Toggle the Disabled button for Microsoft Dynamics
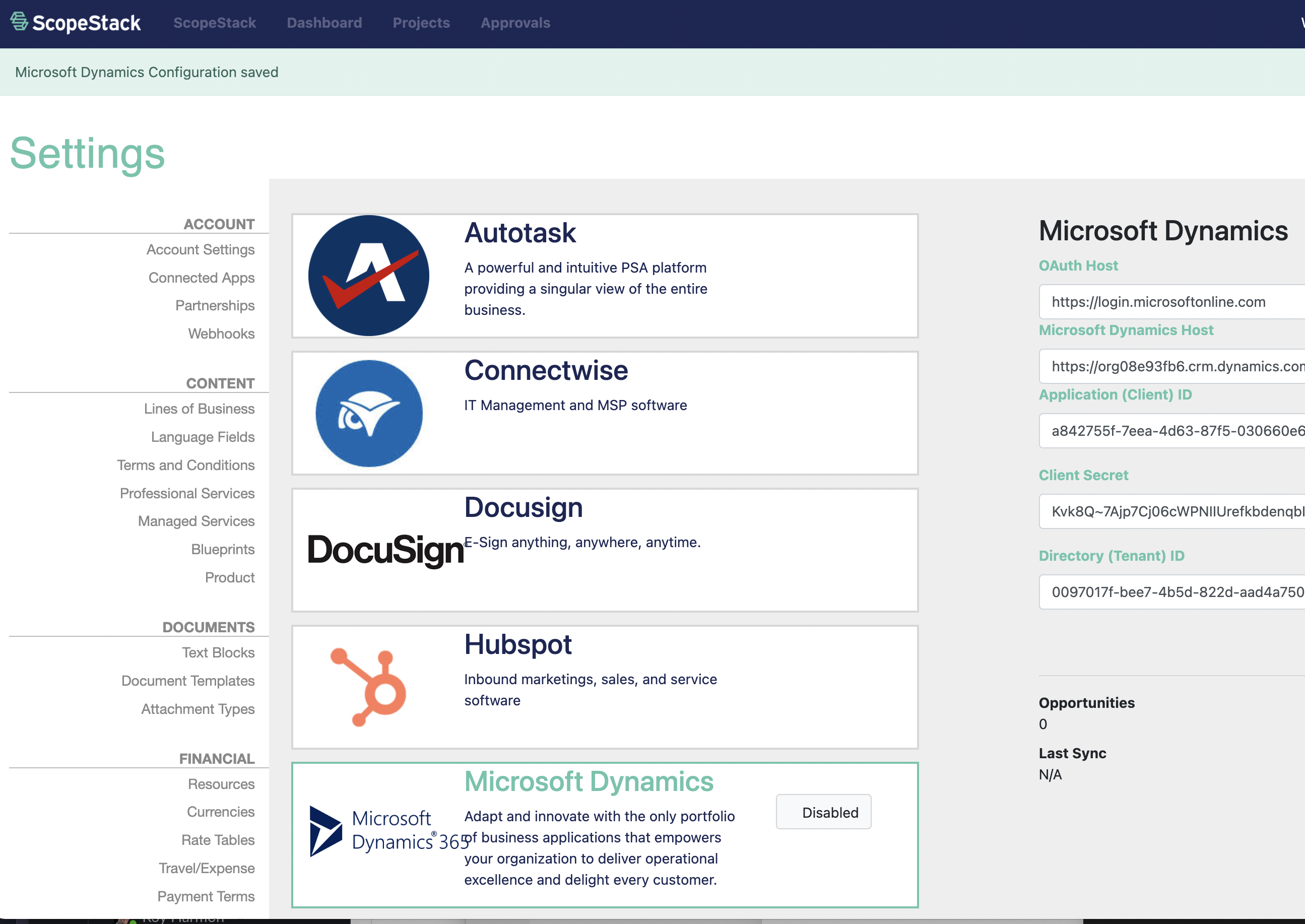Image resolution: width=1305 pixels, height=924 pixels. pos(823,812)
